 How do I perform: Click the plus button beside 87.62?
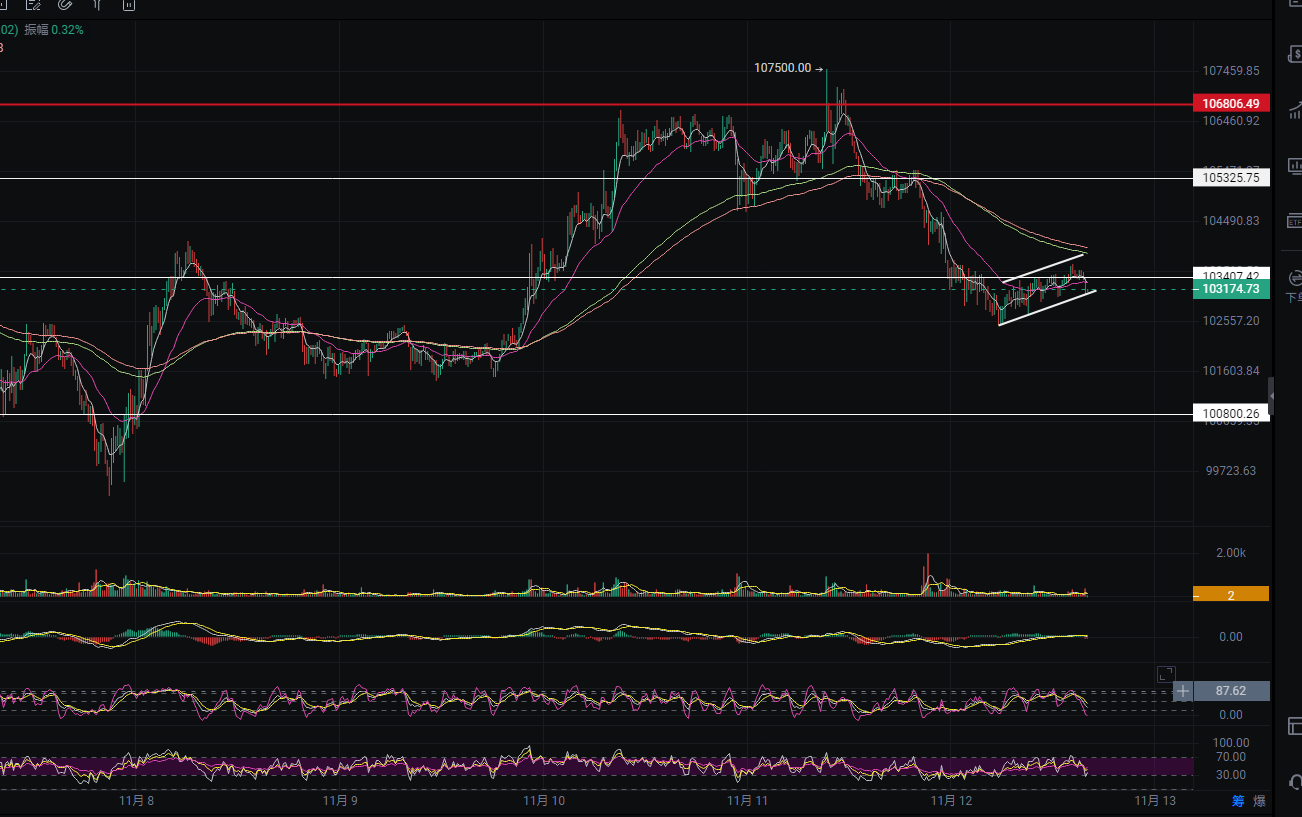coord(1183,691)
